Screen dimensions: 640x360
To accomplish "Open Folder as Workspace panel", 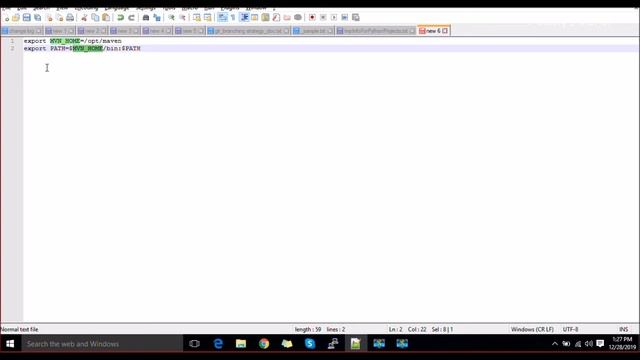I will (x=287, y=18).
